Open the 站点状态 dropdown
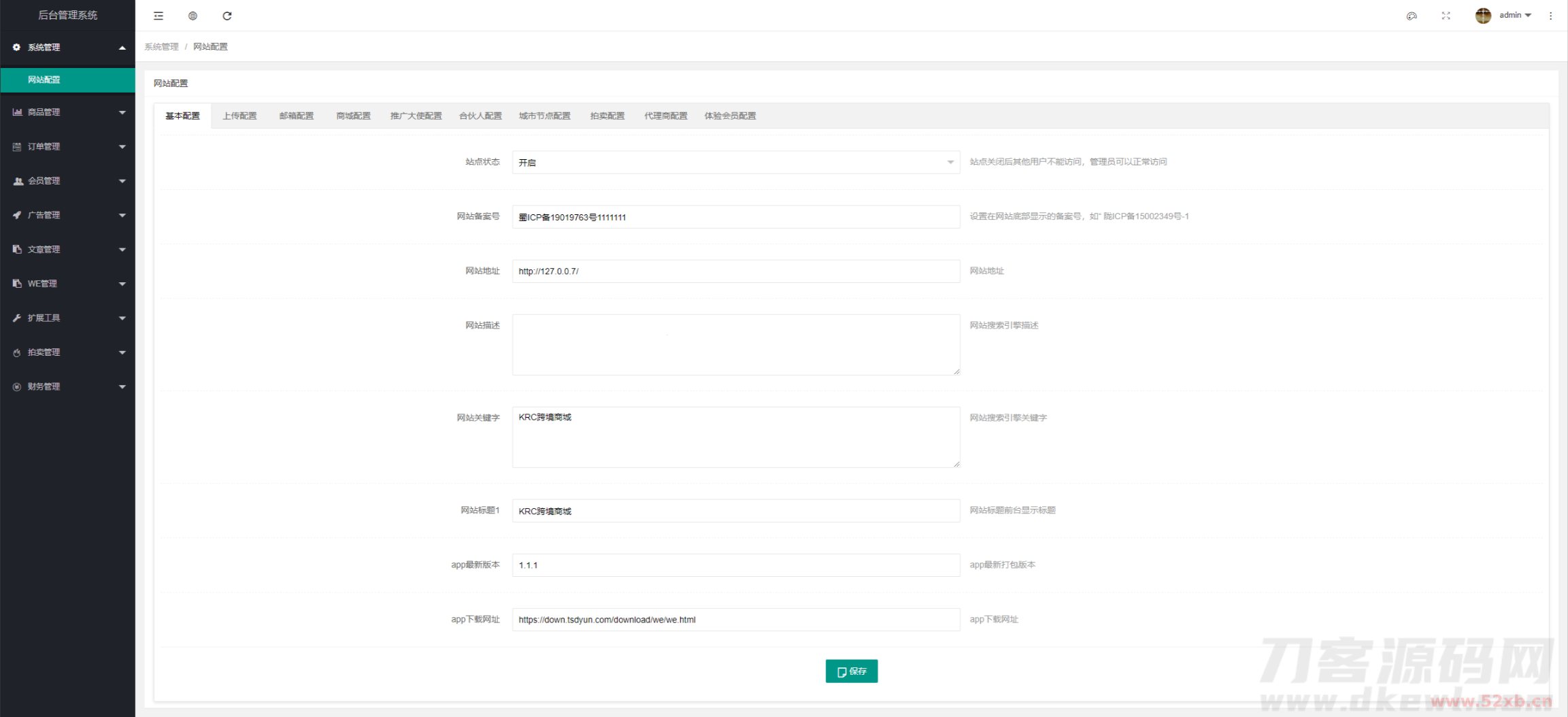This screenshot has height=717, width=1568. [735, 163]
